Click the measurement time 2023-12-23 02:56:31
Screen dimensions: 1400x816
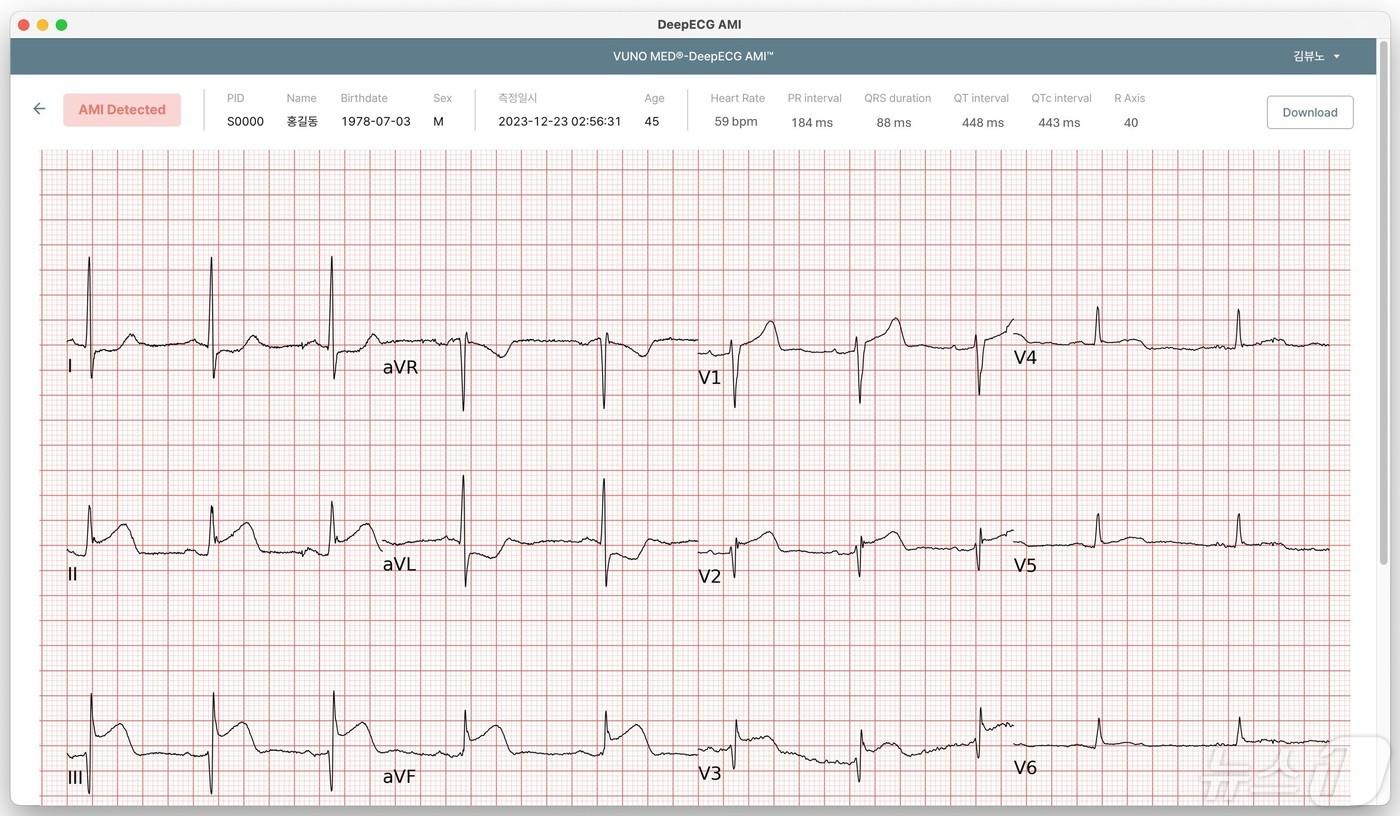[x=559, y=122]
